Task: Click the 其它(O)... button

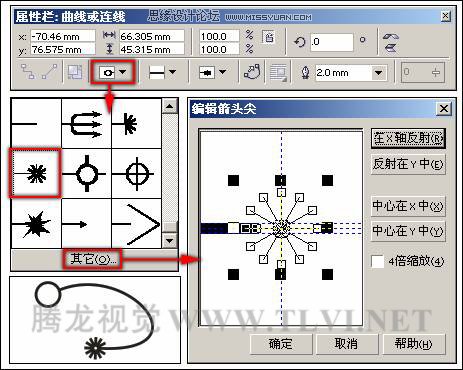Action: pos(93,259)
